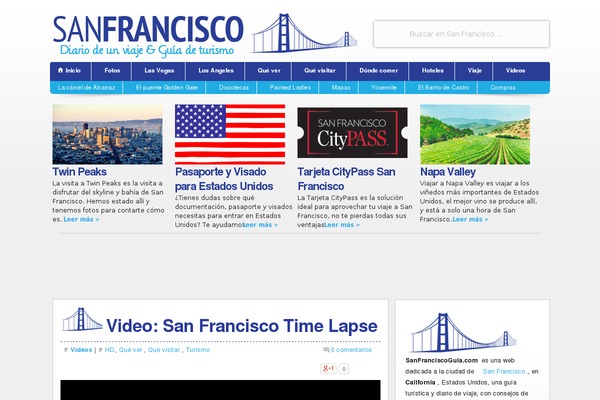Image resolution: width=600 pixels, height=400 pixels.
Task: Open the Videos menu item
Action: (x=515, y=71)
